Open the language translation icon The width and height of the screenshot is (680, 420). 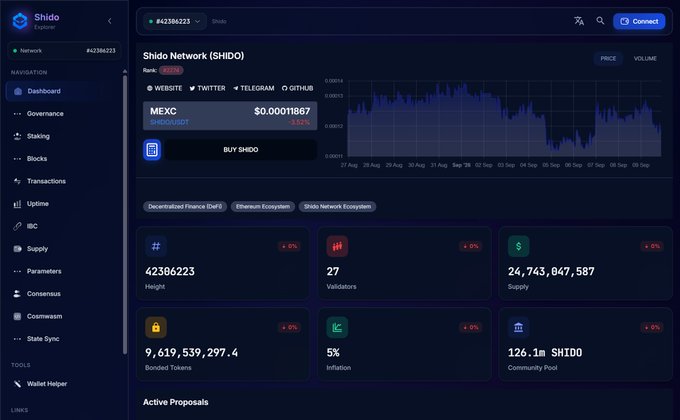pyautogui.click(x=579, y=21)
